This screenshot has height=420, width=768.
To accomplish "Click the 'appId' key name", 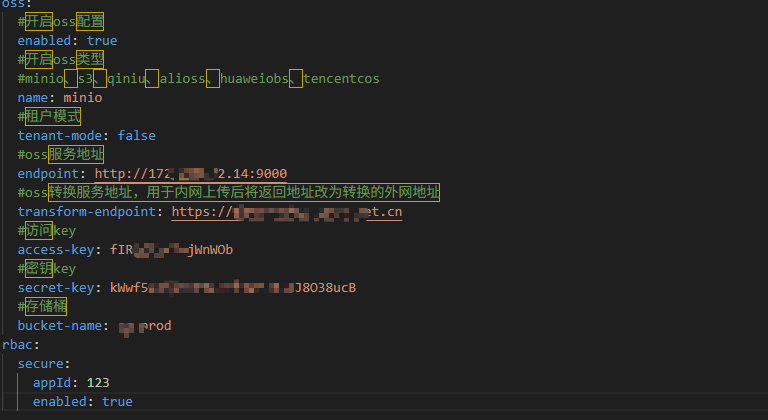I will [52, 383].
